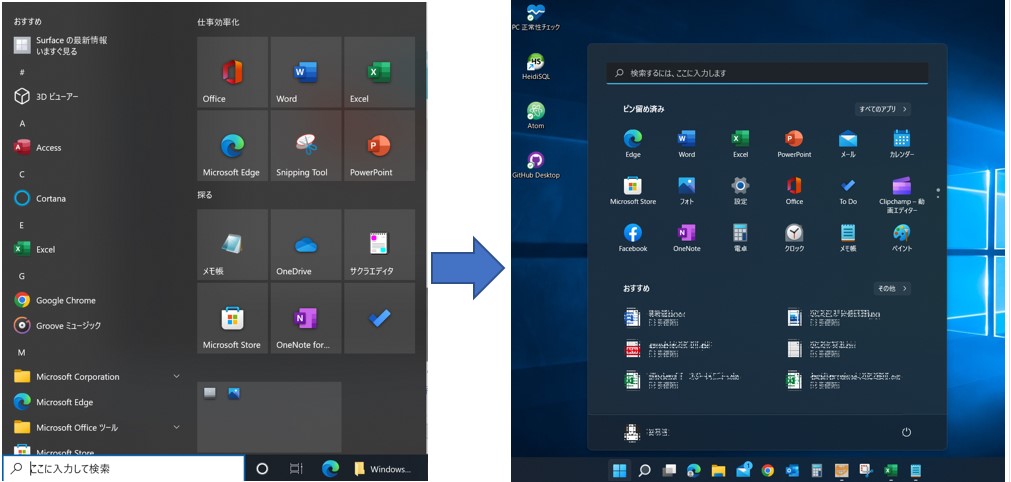Launch the サクラエディタ tile
The height and width of the screenshot is (482, 1011).
click(379, 245)
